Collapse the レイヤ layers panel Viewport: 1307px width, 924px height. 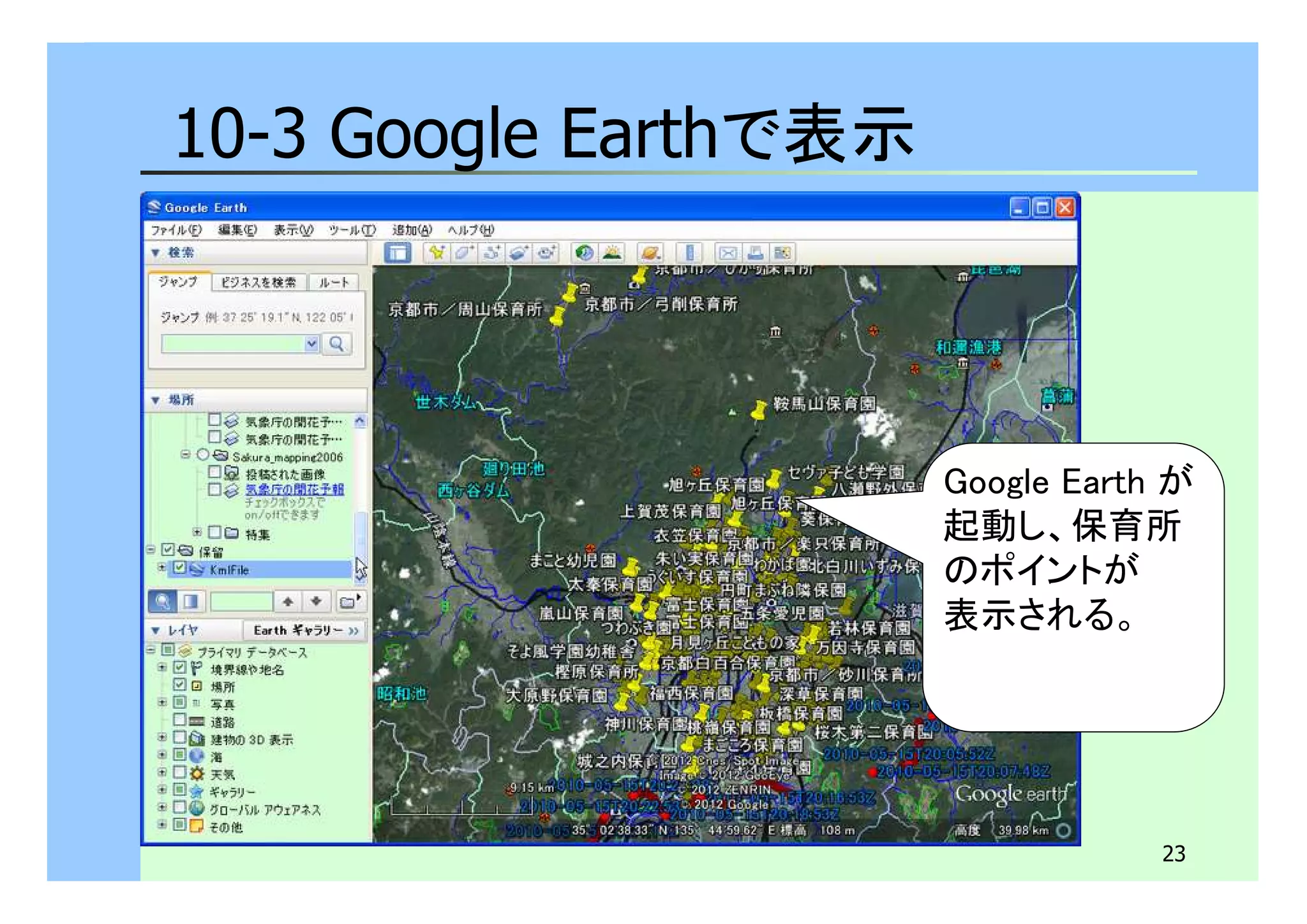pyautogui.click(x=156, y=631)
